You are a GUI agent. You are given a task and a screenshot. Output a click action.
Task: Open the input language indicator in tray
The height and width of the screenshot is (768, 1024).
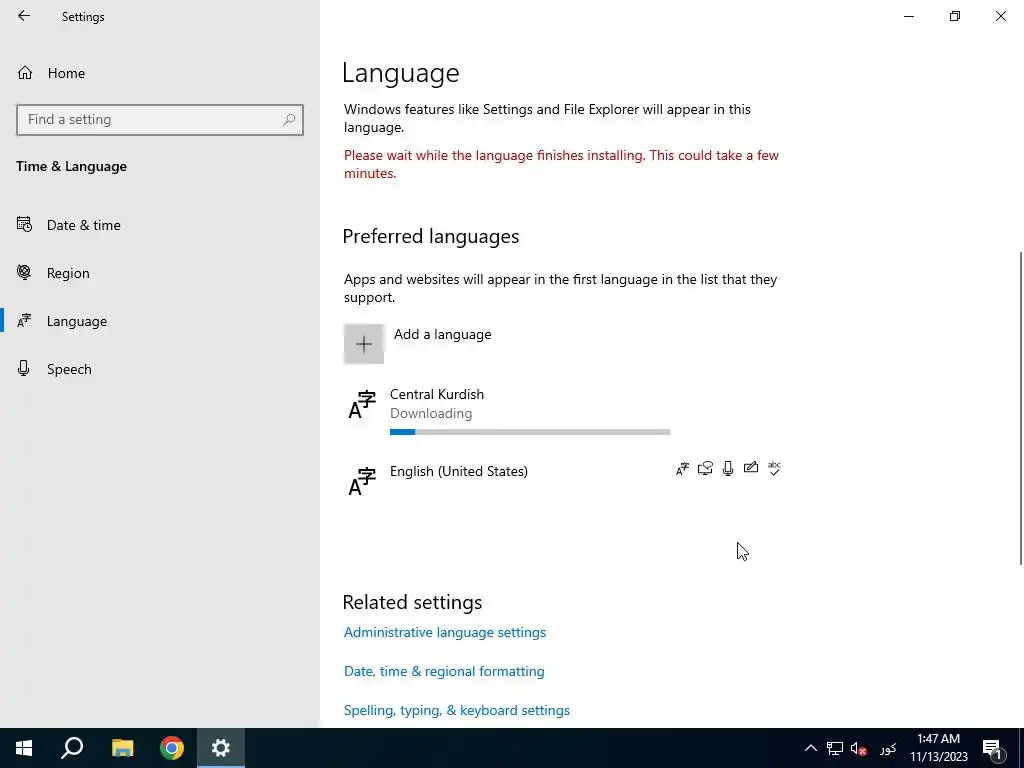click(x=888, y=748)
